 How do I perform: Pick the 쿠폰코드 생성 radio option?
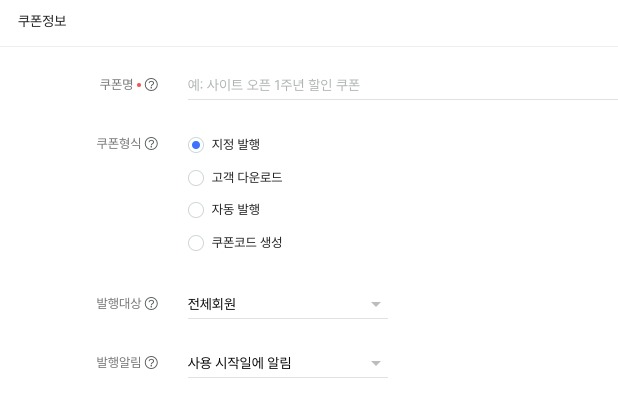point(196,243)
